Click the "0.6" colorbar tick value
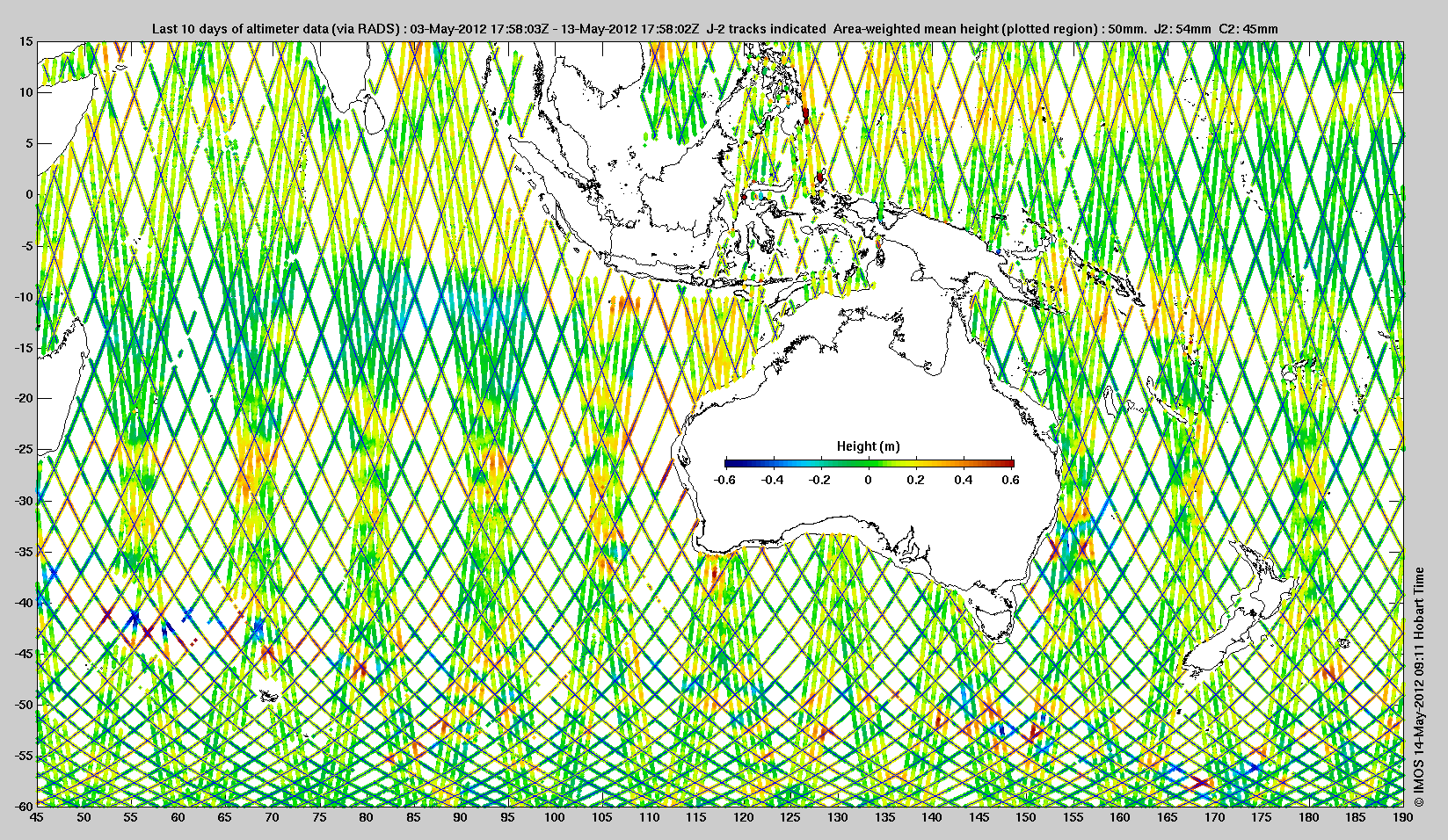Viewport: 1448px width, 840px height. click(x=1011, y=480)
